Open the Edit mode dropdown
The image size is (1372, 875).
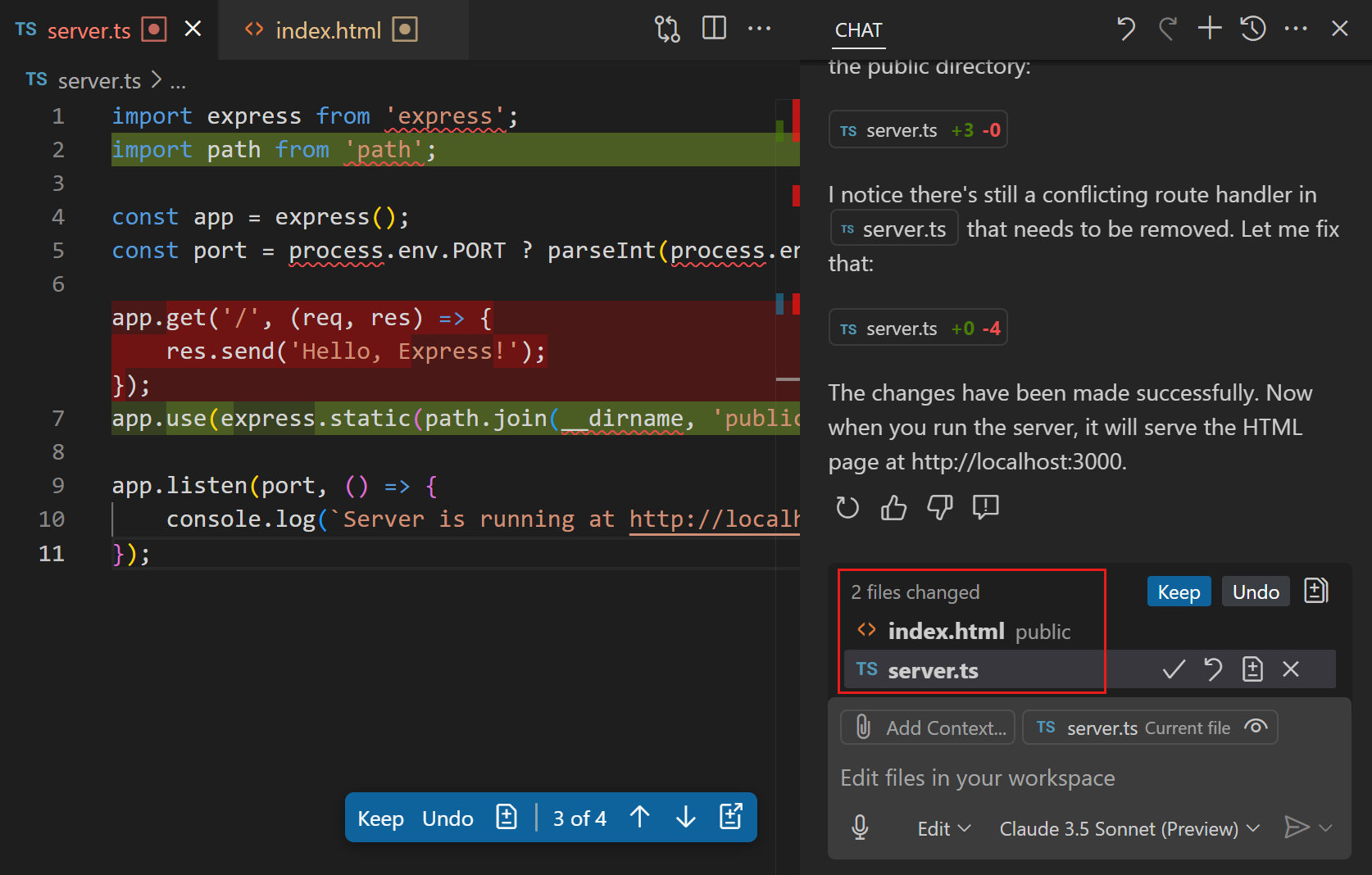click(x=943, y=828)
